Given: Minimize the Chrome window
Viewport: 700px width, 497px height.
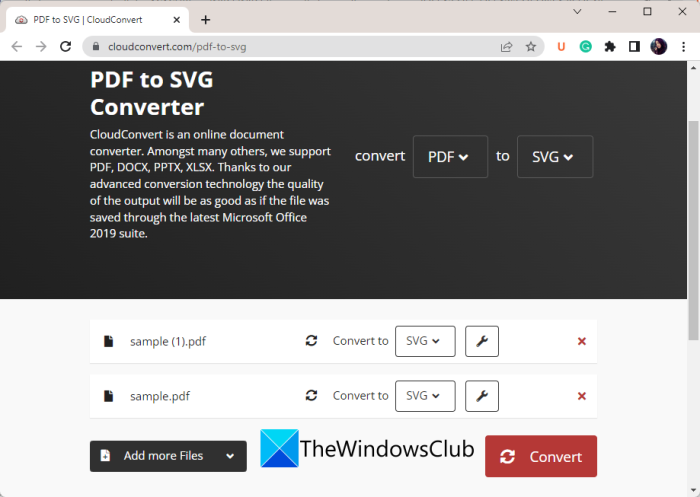Looking at the screenshot, I should point(612,12).
